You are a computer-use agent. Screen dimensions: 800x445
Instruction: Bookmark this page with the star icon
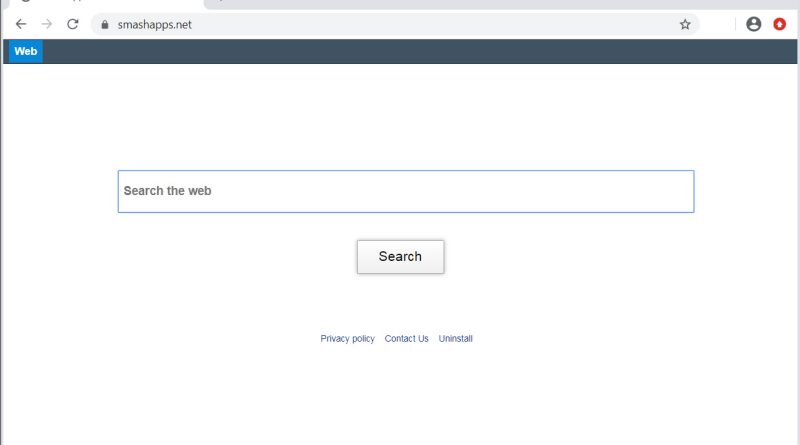click(685, 25)
